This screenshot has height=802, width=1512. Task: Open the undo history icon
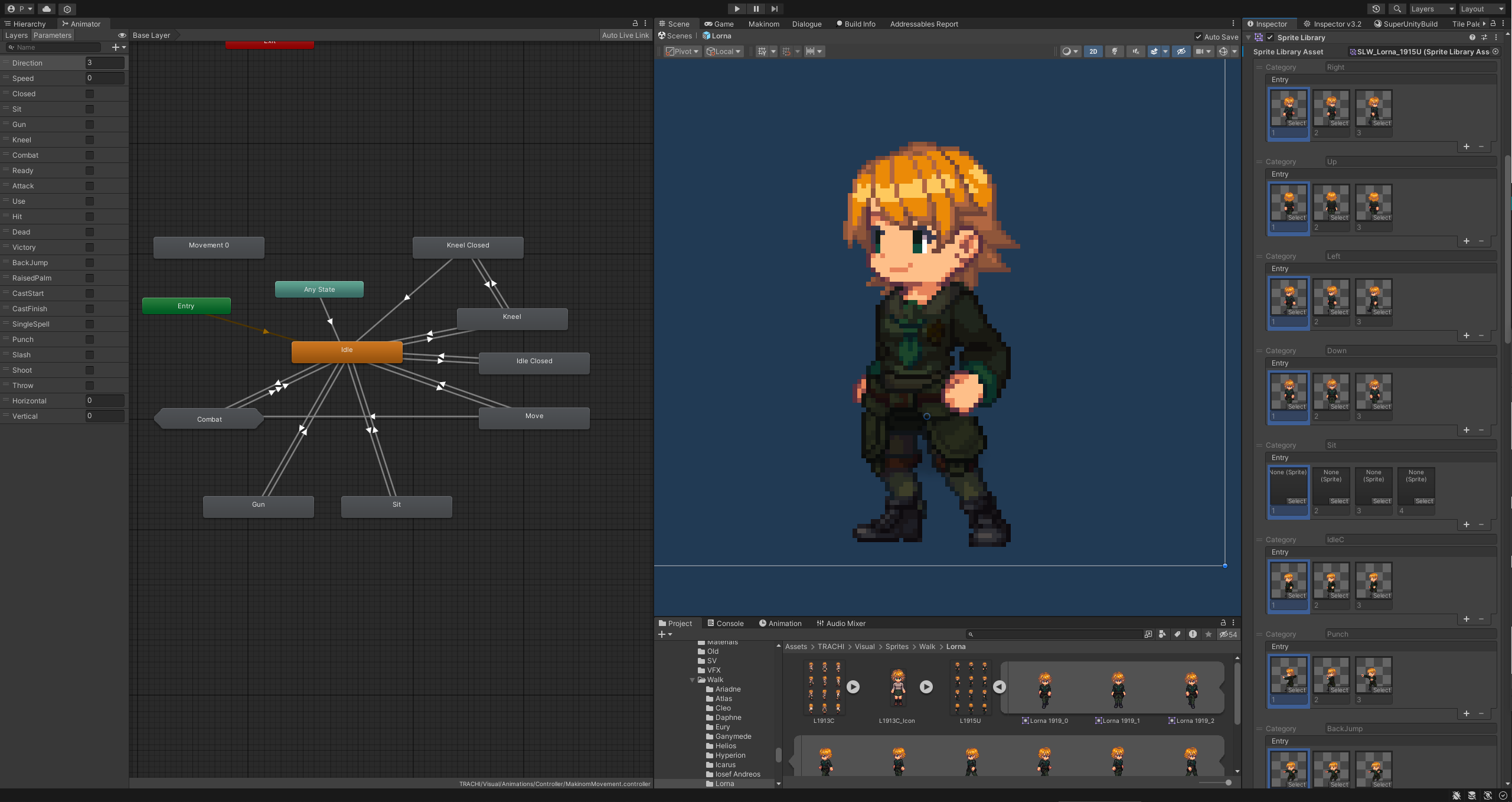(x=1376, y=9)
